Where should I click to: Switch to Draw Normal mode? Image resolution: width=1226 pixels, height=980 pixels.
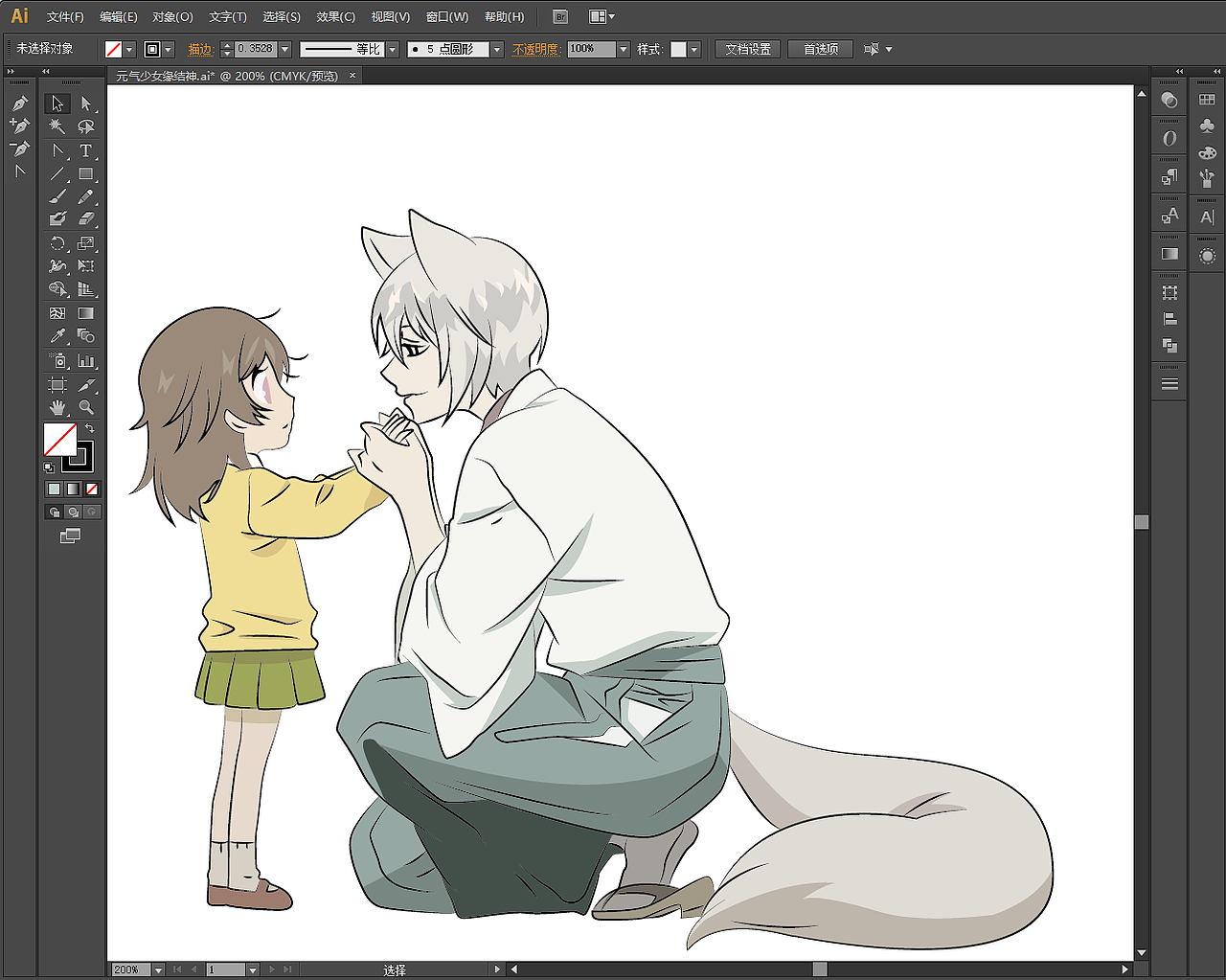pyautogui.click(x=54, y=512)
